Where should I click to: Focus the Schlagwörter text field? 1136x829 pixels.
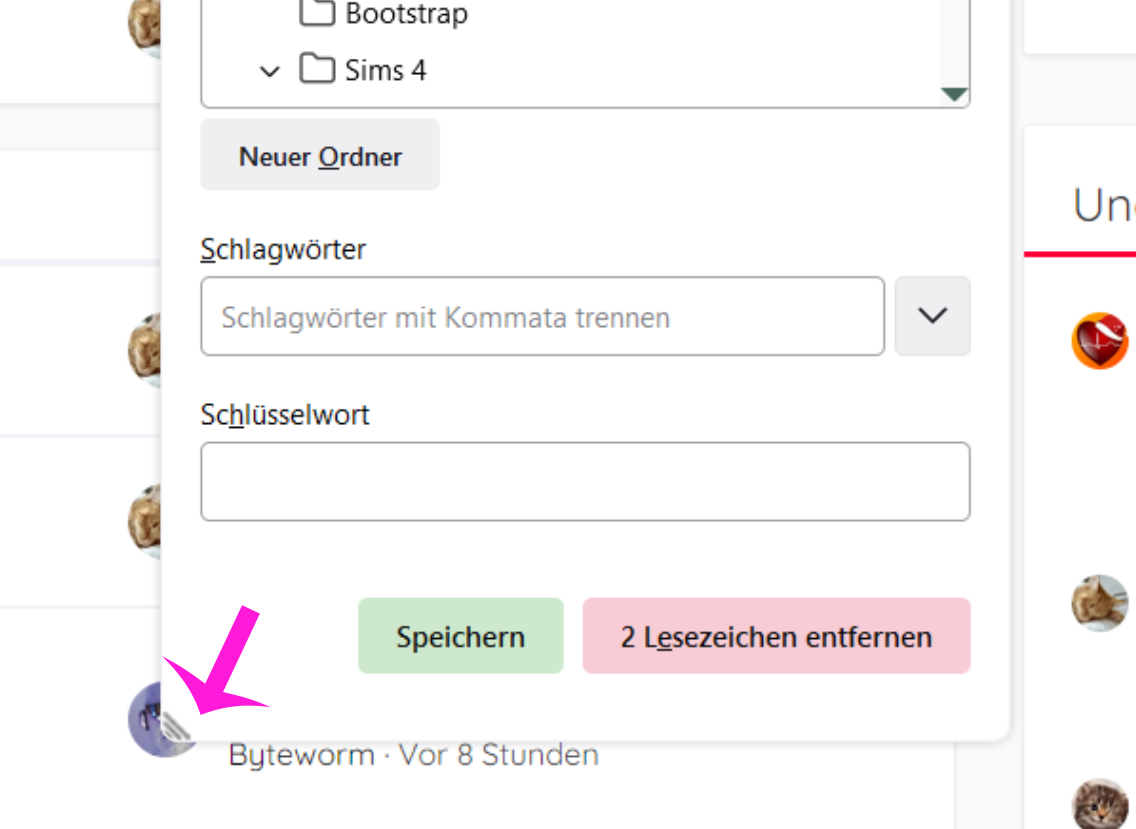[x=542, y=317]
